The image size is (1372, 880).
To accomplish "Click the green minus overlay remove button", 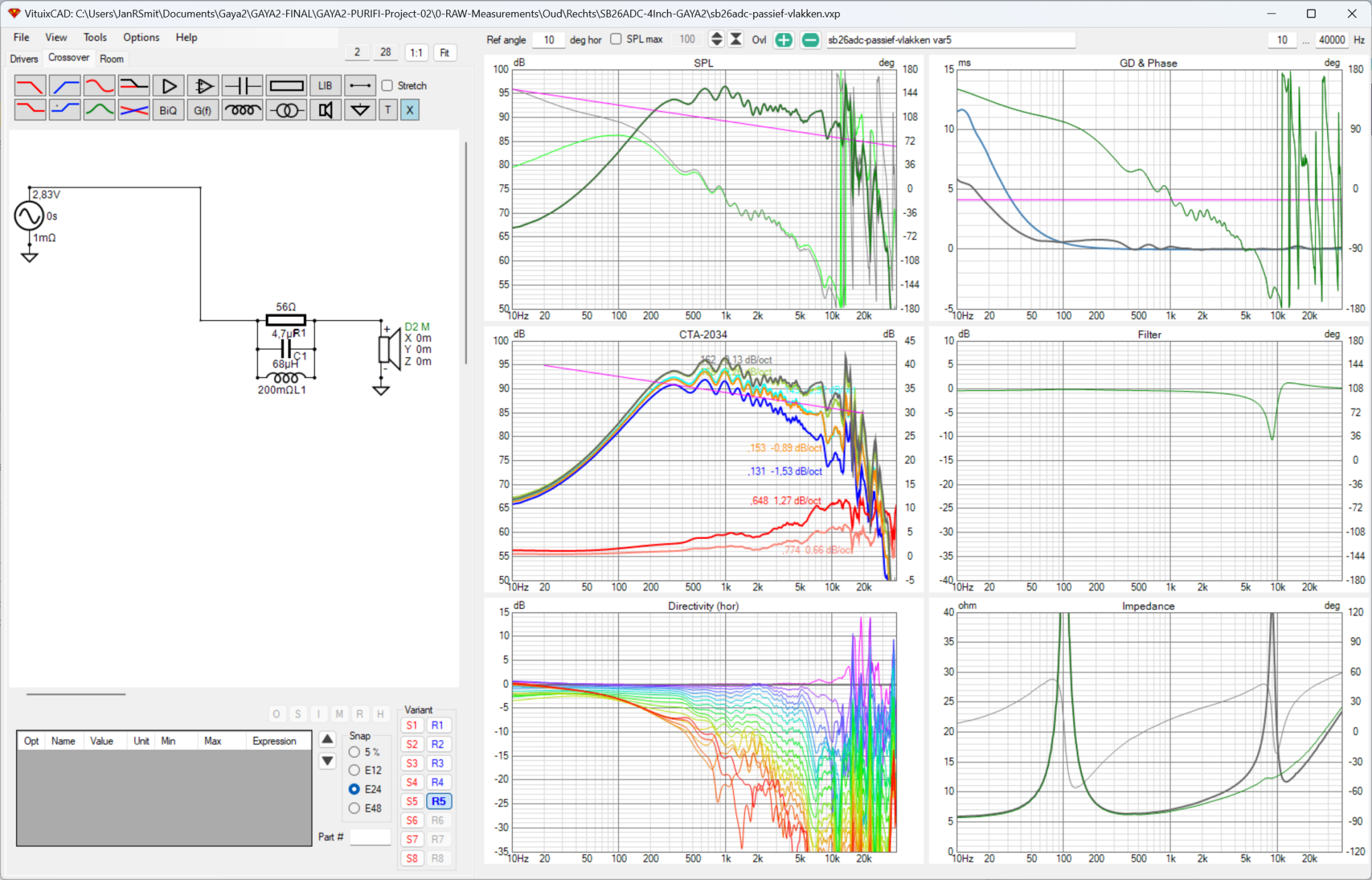I will (811, 40).
